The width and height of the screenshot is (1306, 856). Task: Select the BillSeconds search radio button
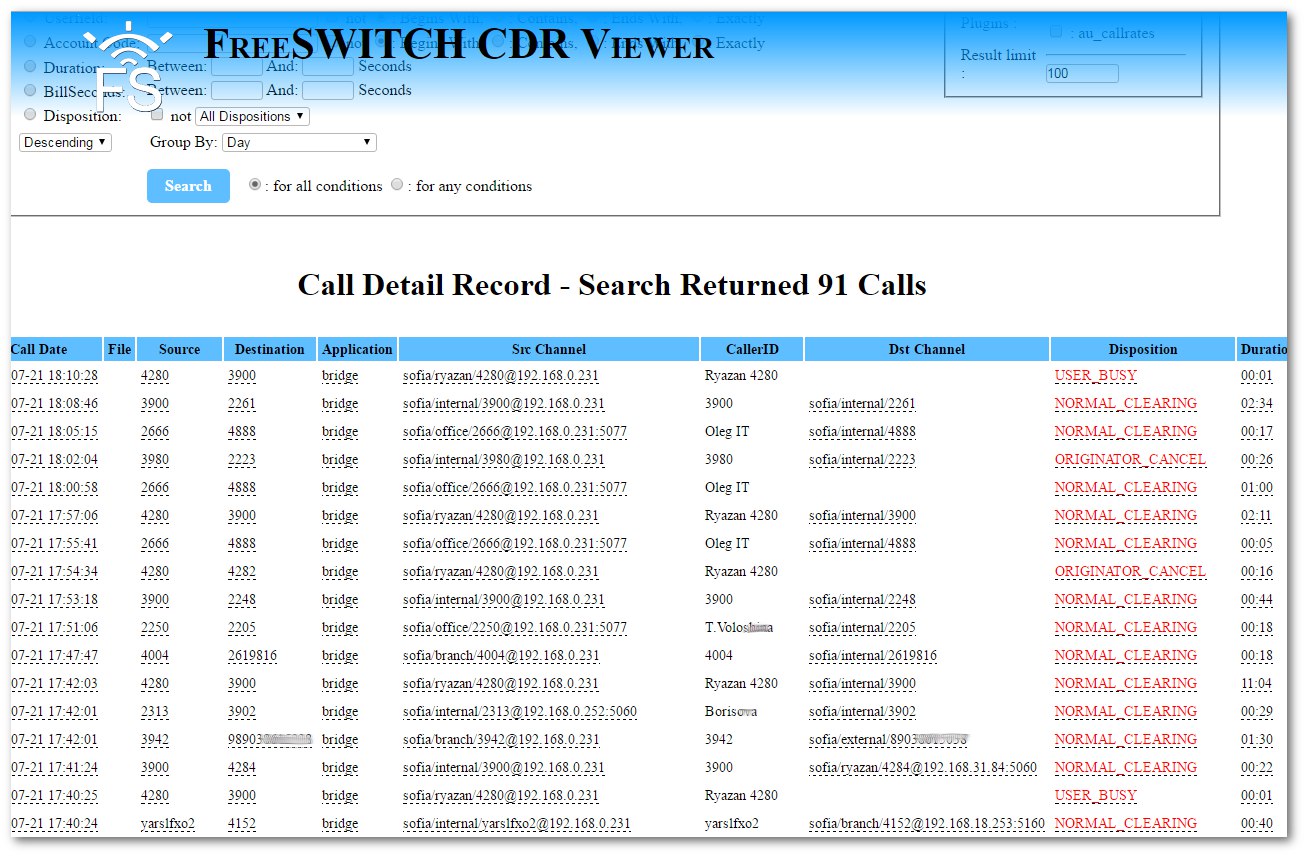click(x=30, y=91)
